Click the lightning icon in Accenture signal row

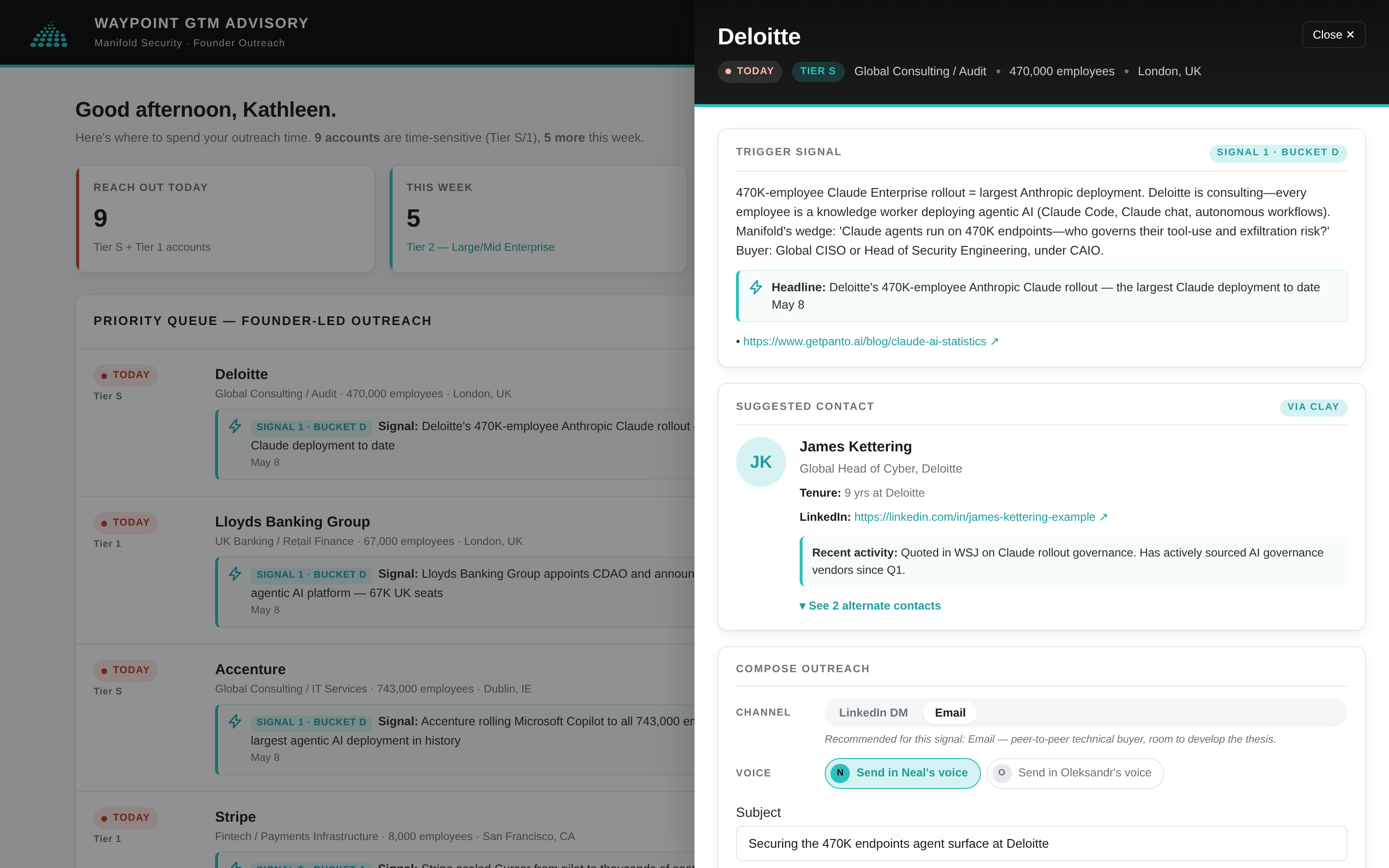click(x=235, y=721)
